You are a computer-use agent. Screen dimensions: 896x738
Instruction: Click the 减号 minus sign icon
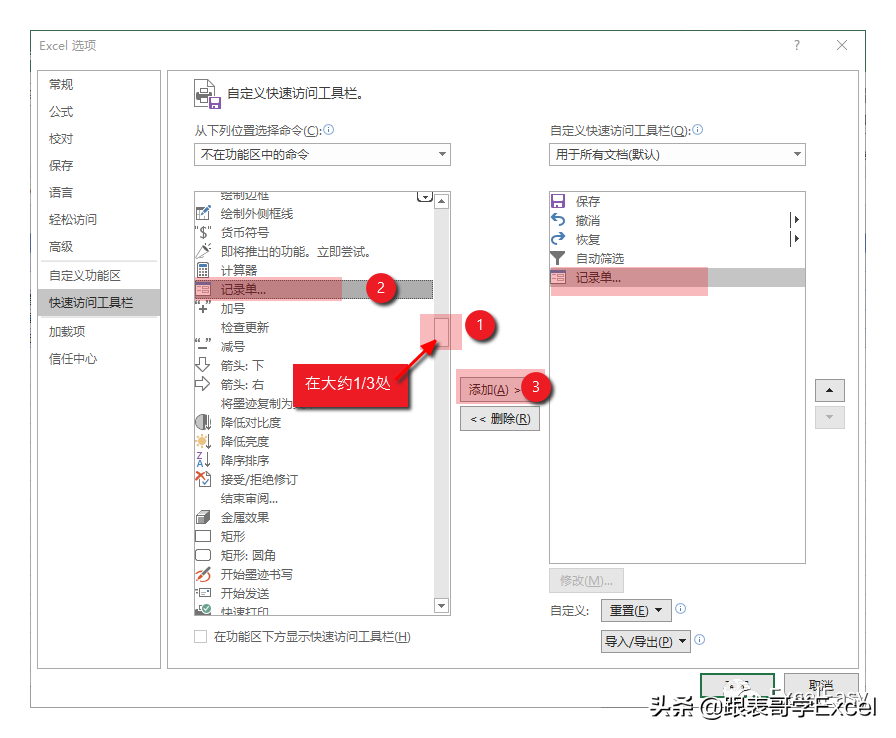(203, 346)
